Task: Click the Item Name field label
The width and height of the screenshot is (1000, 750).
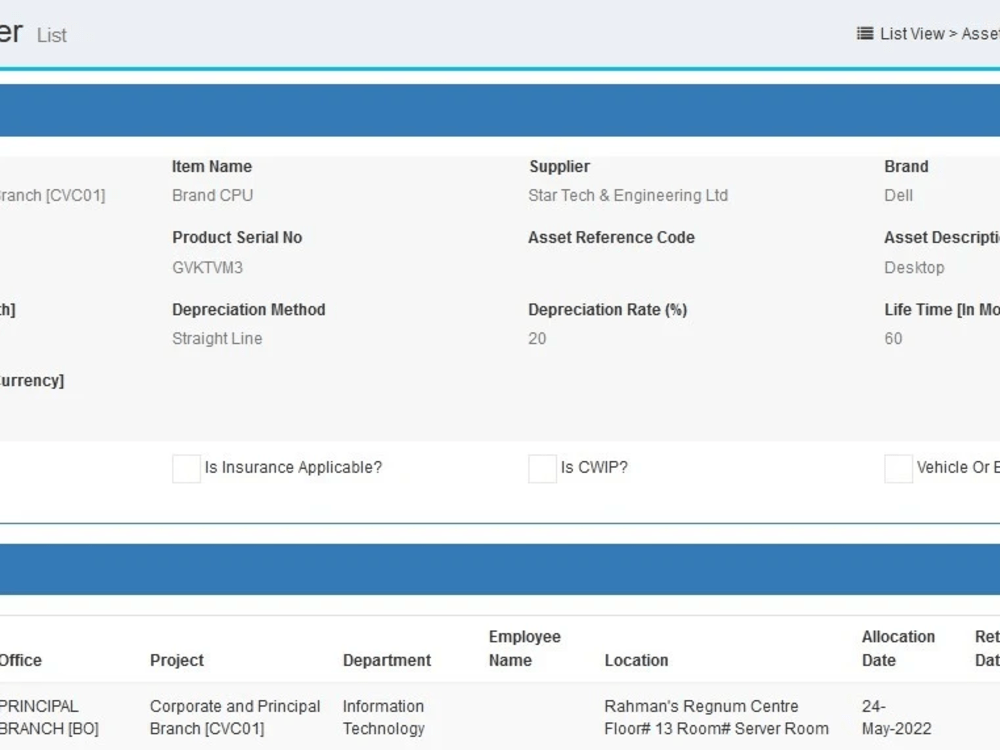Action: 212,166
